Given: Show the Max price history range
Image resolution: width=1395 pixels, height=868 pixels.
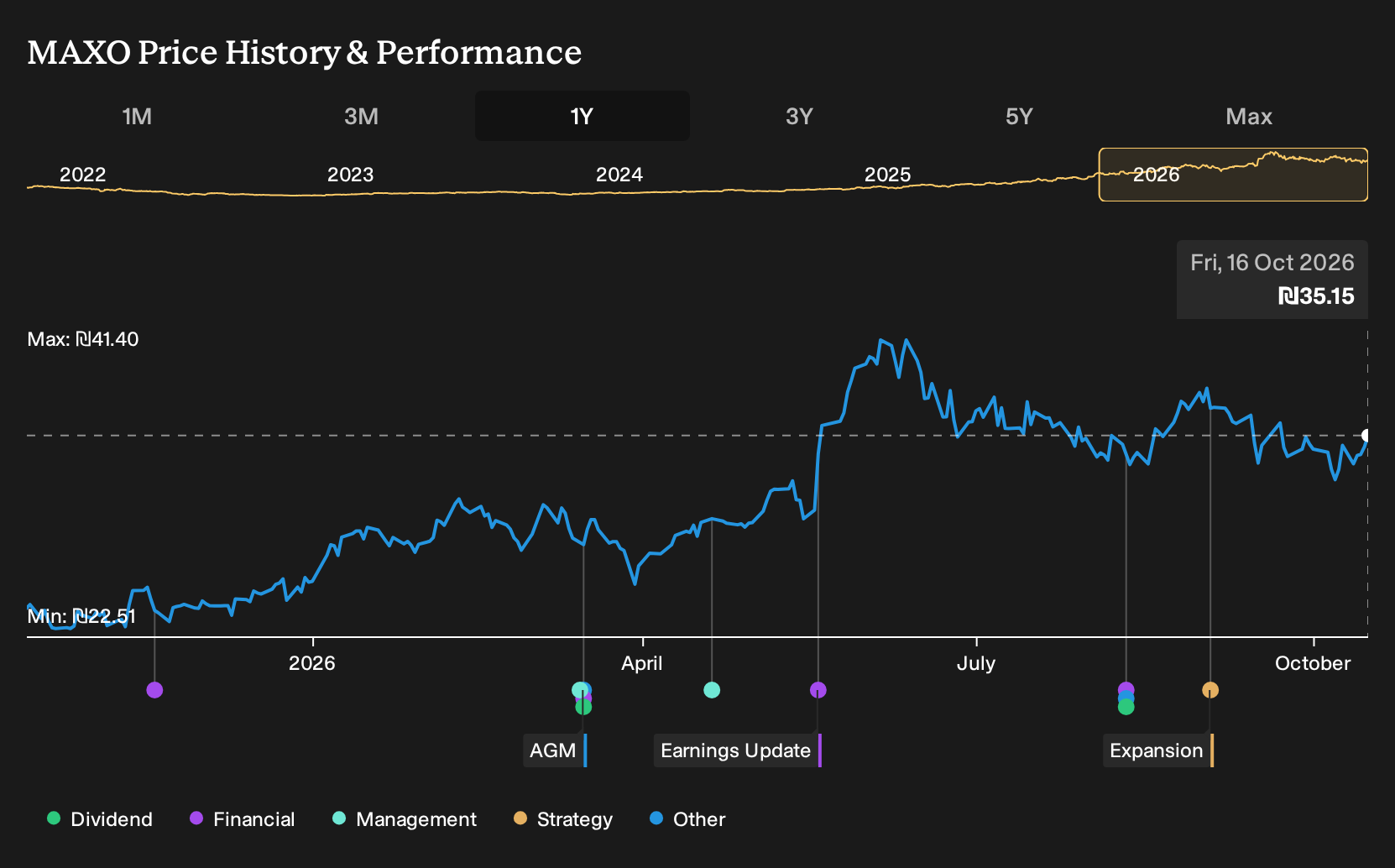Looking at the screenshot, I should pos(1249,116).
